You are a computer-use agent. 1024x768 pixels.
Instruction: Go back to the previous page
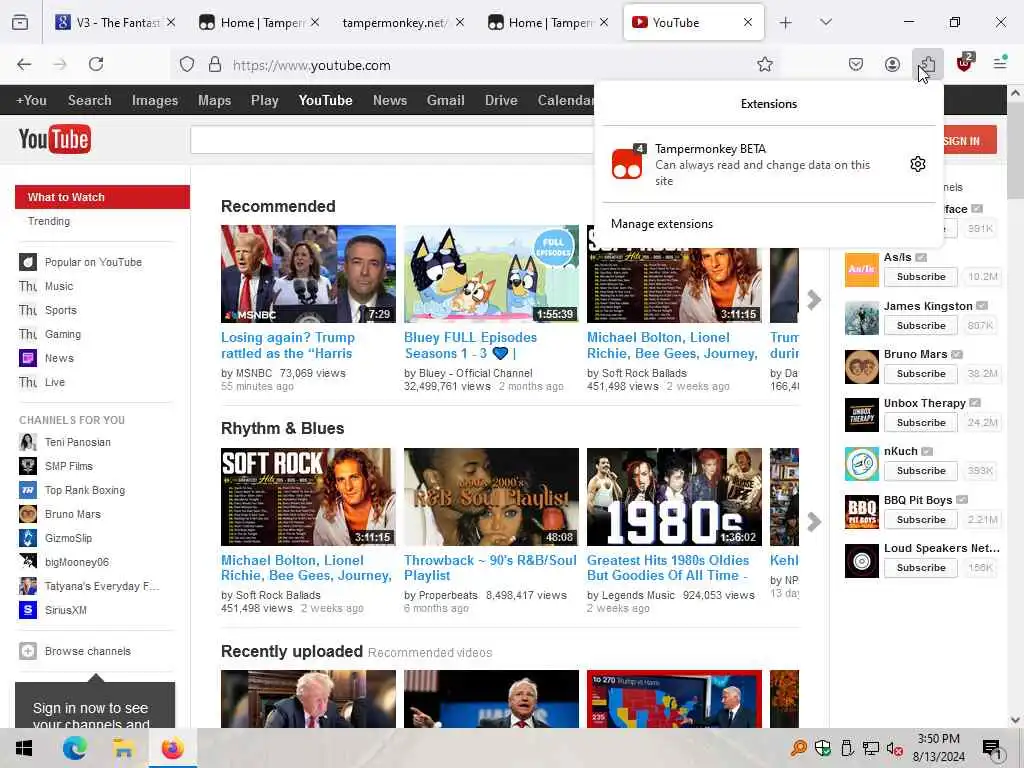(24, 64)
